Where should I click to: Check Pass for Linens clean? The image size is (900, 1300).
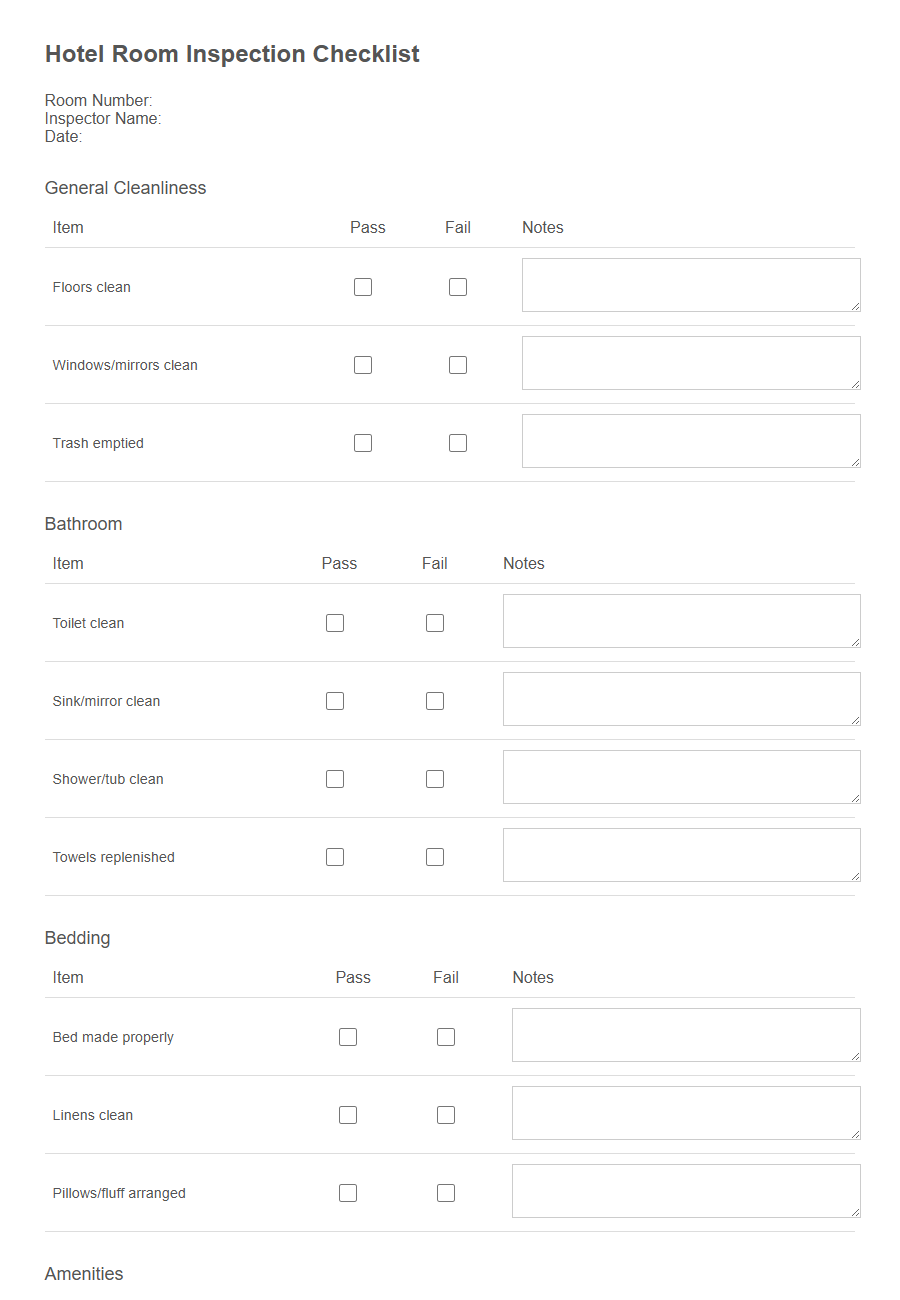tap(347, 1114)
